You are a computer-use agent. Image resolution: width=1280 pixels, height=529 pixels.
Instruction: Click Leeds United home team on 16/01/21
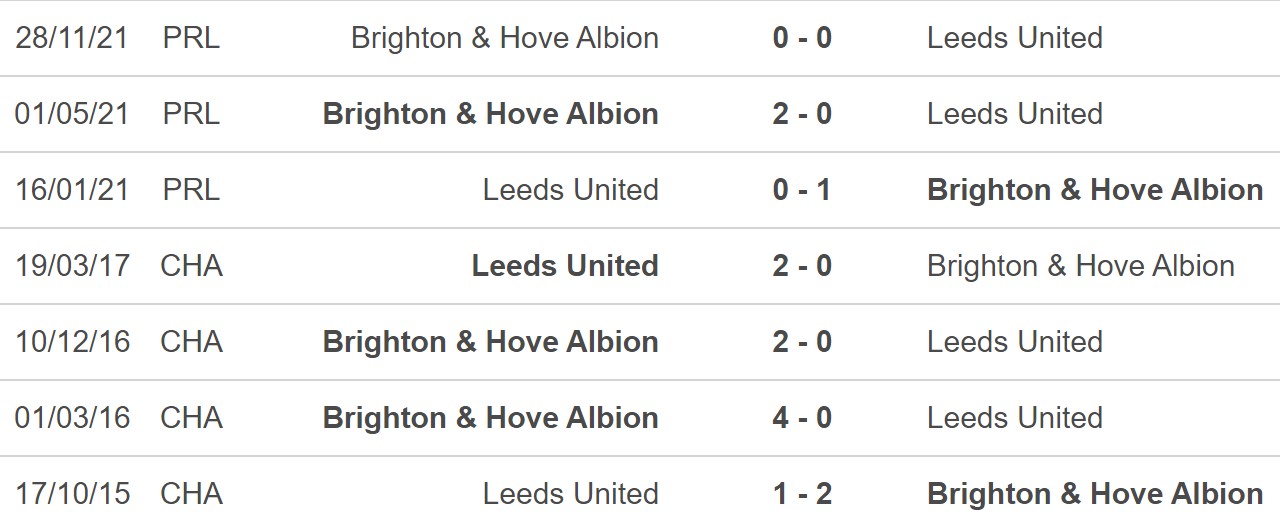pyautogui.click(x=571, y=190)
